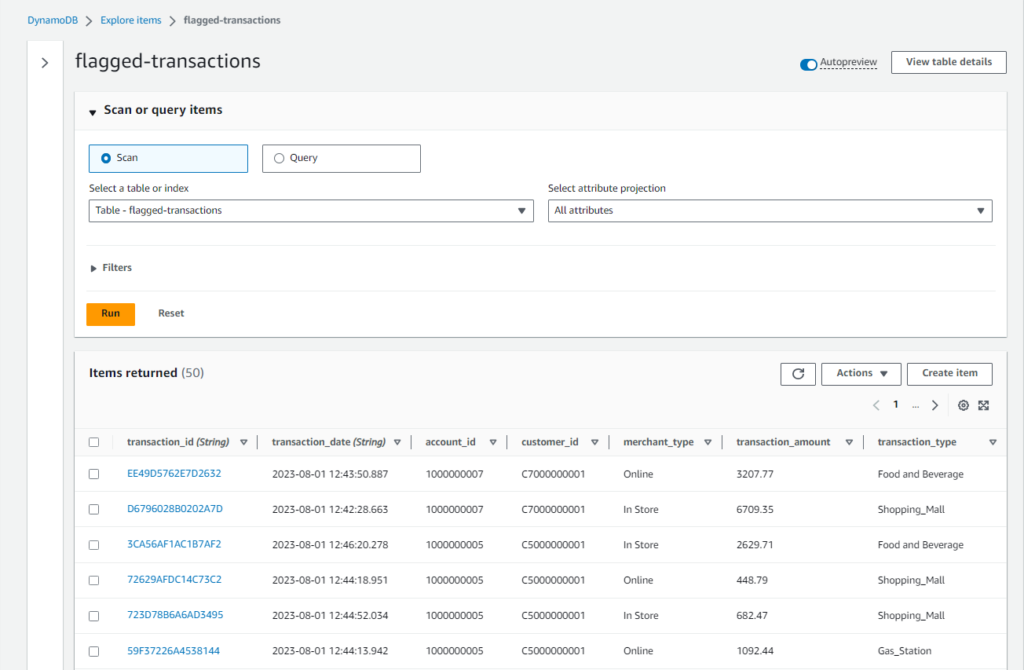Enter fullscreen view of results table
Screen dimensions: 1024x670
pyautogui.click(x=983, y=405)
